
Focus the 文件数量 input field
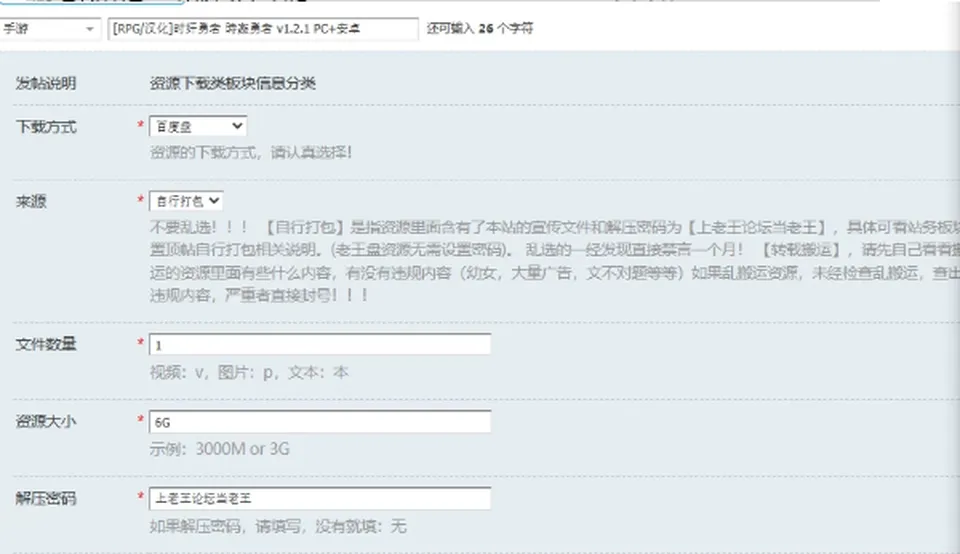coord(320,345)
